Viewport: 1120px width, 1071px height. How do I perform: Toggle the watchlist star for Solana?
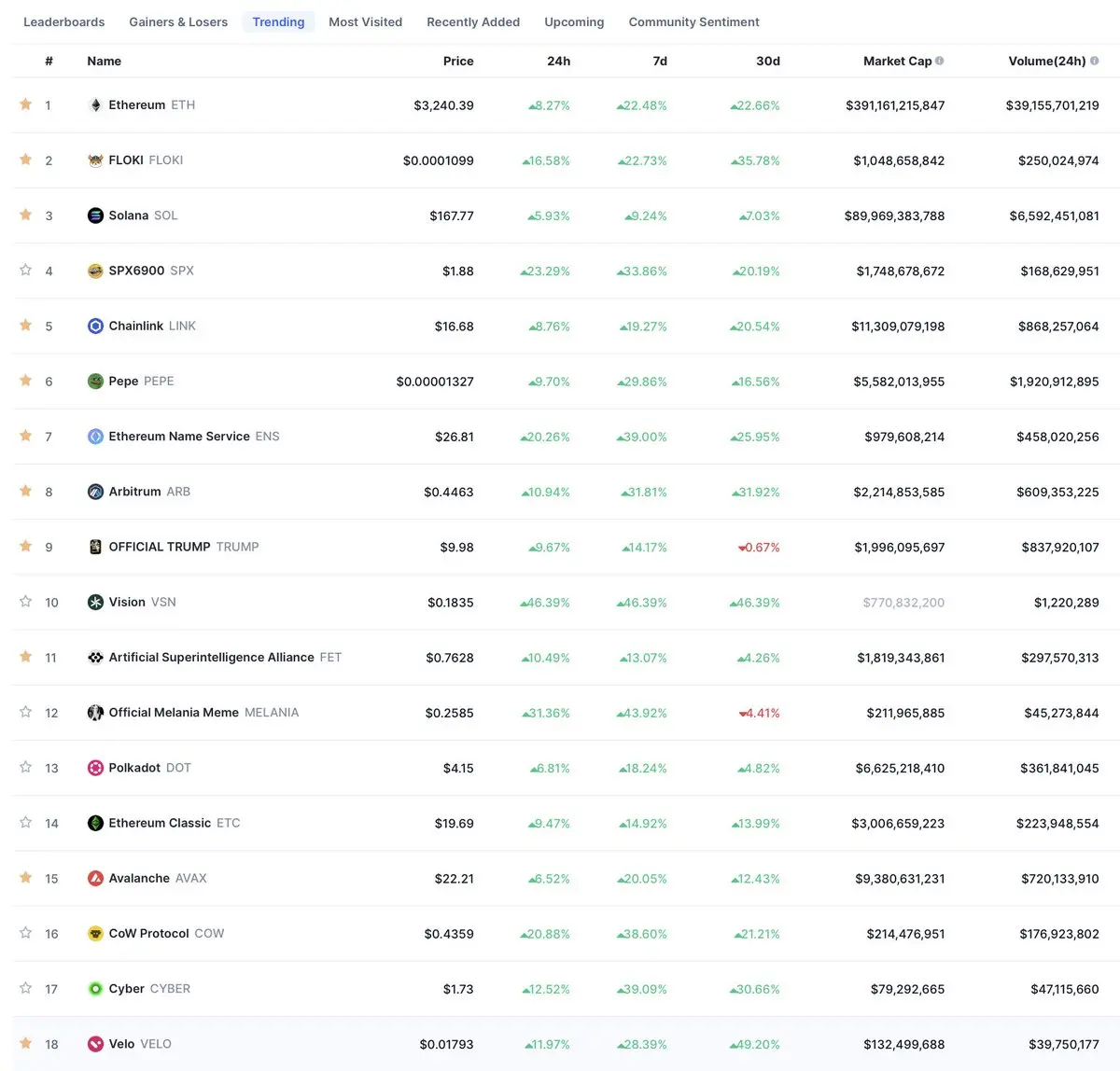click(x=26, y=215)
